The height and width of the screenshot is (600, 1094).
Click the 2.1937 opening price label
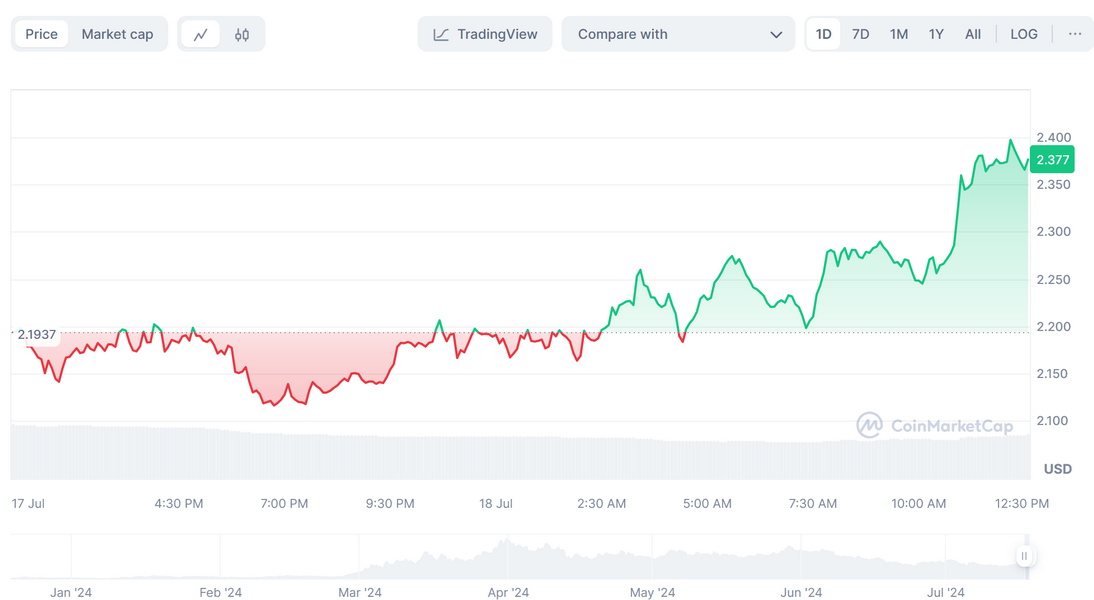pyautogui.click(x=37, y=335)
